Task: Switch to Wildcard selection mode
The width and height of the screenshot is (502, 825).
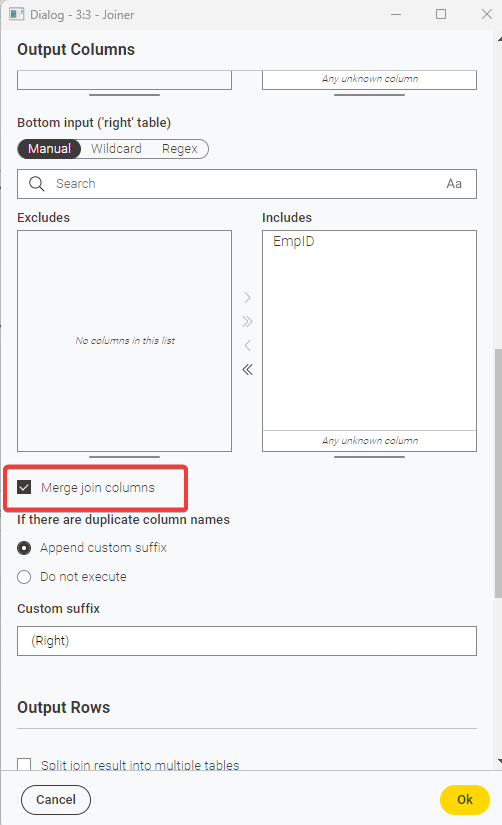Action: tap(116, 149)
